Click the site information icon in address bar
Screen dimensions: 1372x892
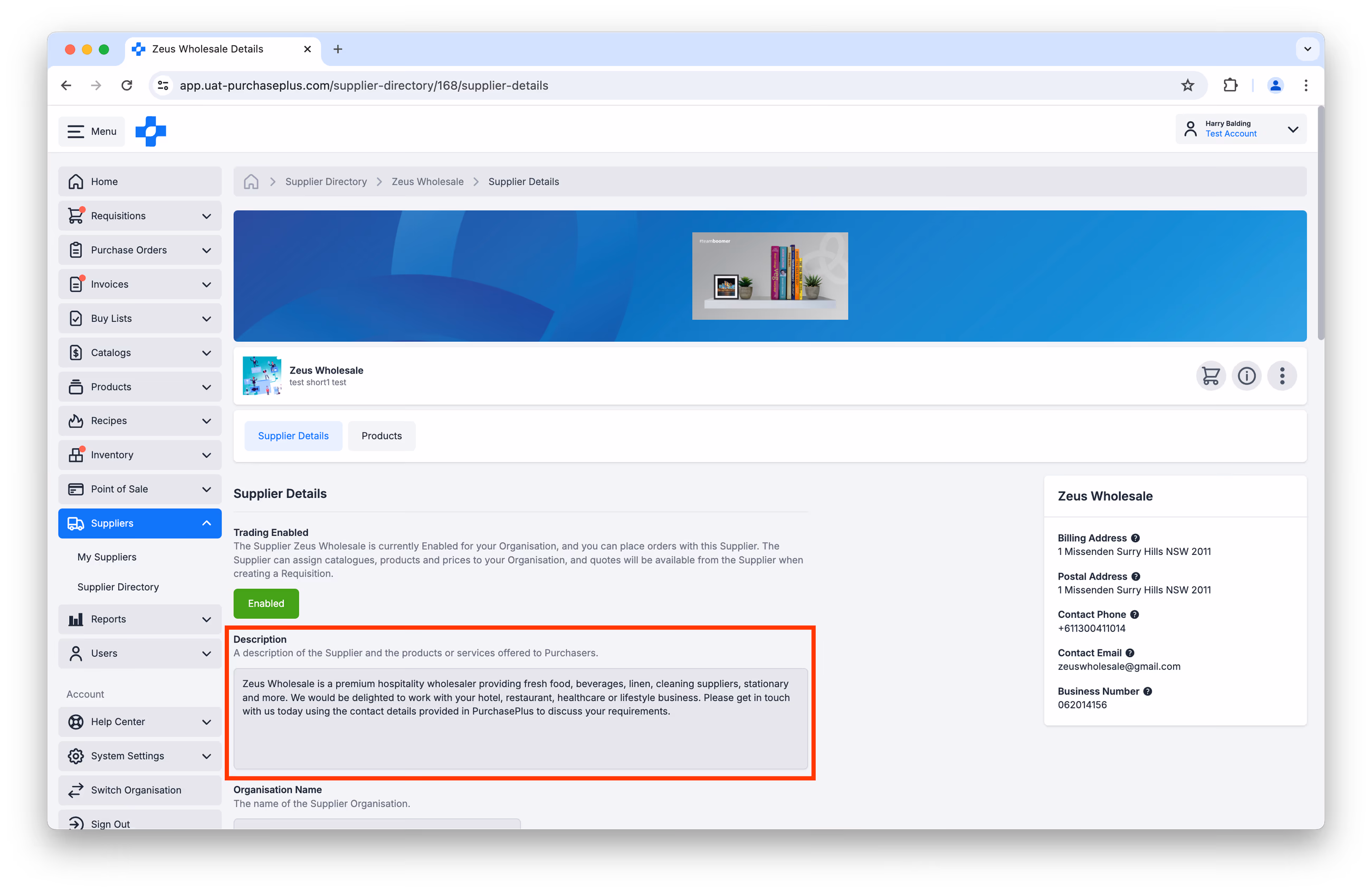click(163, 85)
